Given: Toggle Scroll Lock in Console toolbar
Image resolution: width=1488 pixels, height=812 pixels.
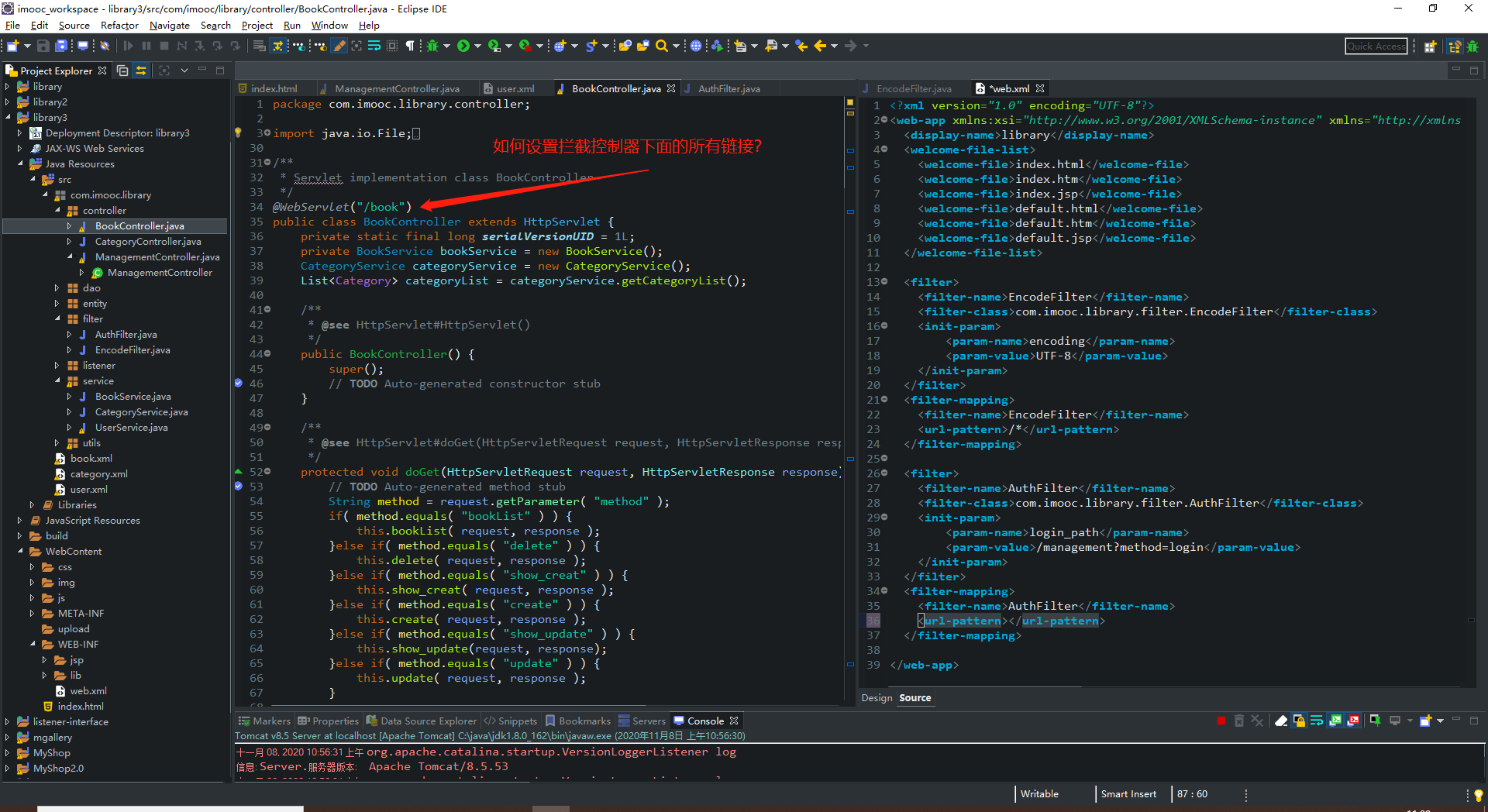Looking at the screenshot, I should pos(1299,721).
